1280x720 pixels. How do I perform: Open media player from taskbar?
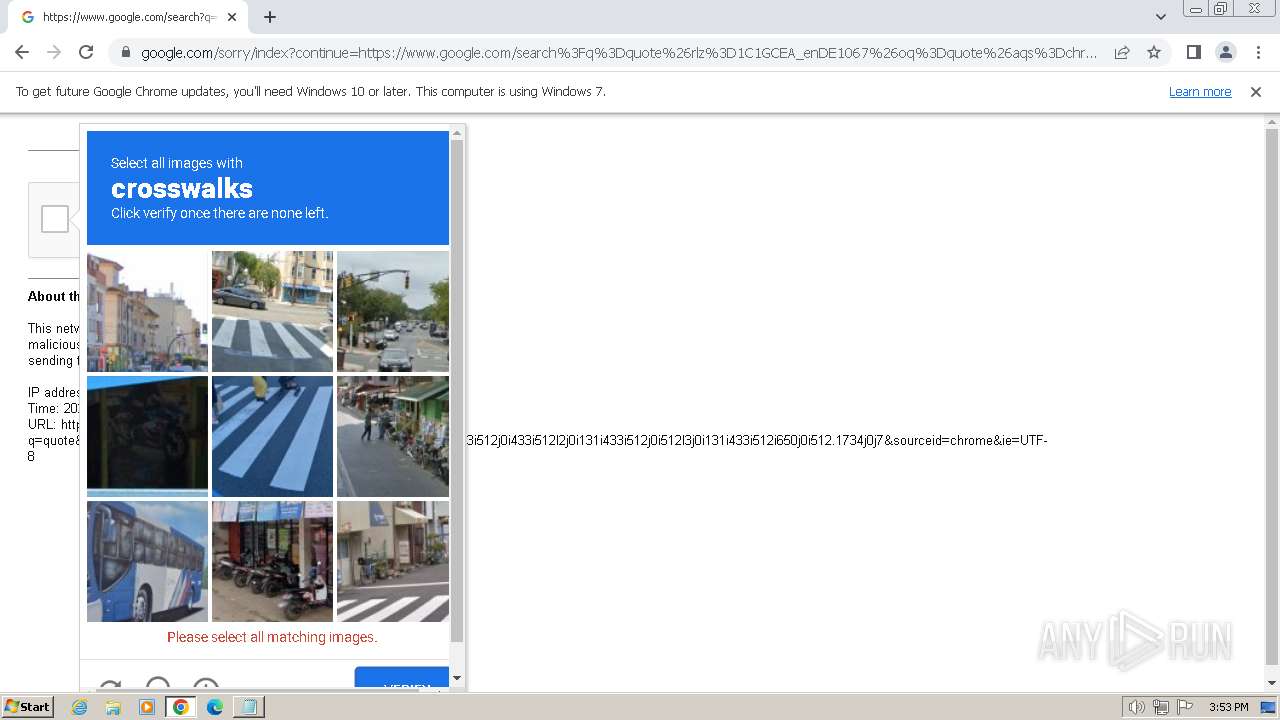(147, 707)
